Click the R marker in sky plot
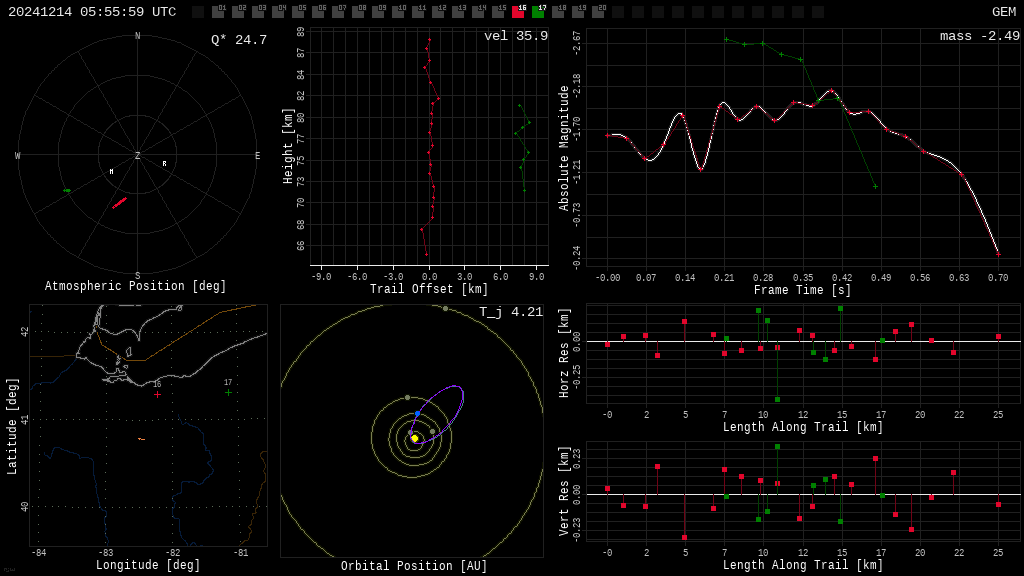The image size is (1024, 576). [x=165, y=164]
